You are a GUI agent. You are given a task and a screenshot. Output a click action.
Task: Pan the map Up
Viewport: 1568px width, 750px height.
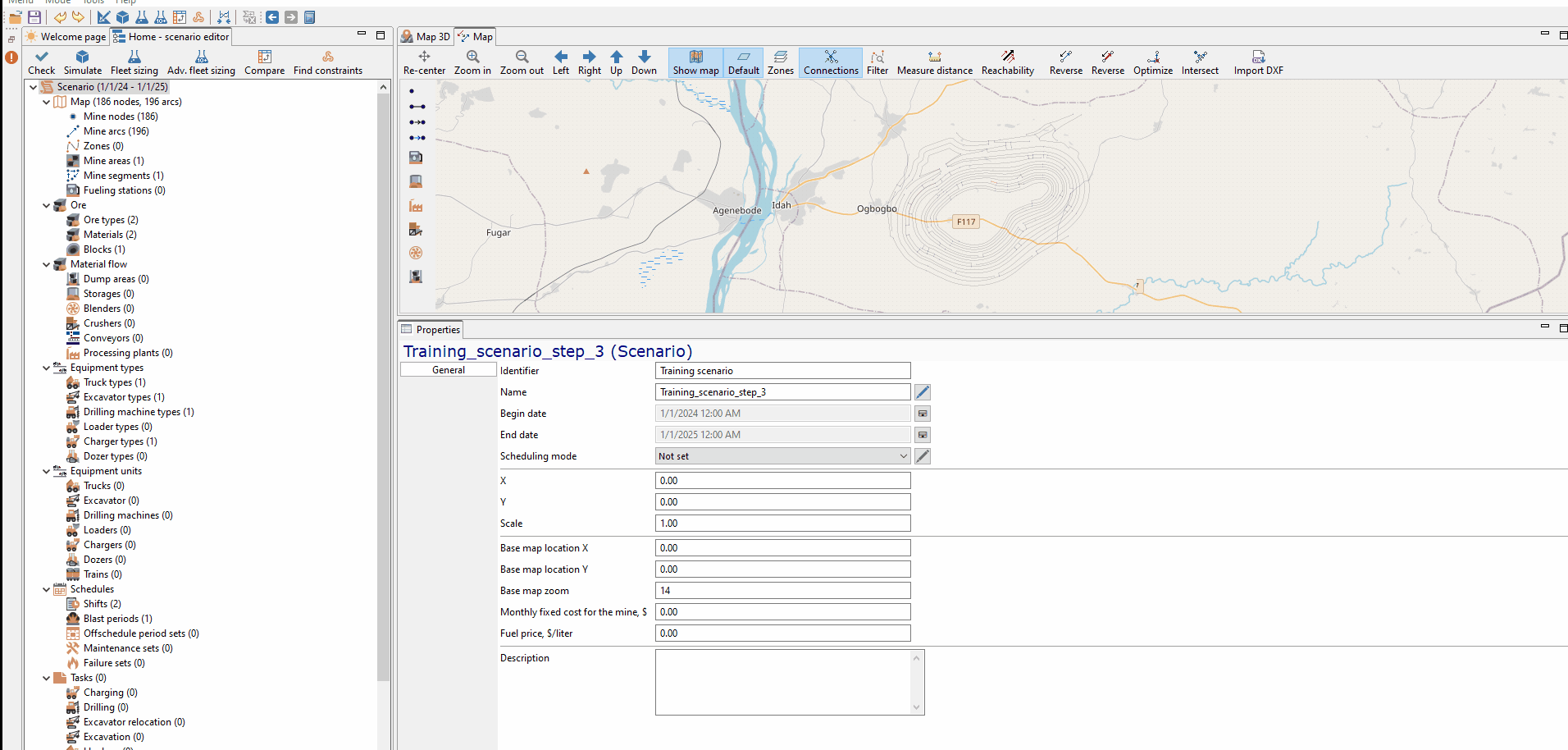(616, 62)
